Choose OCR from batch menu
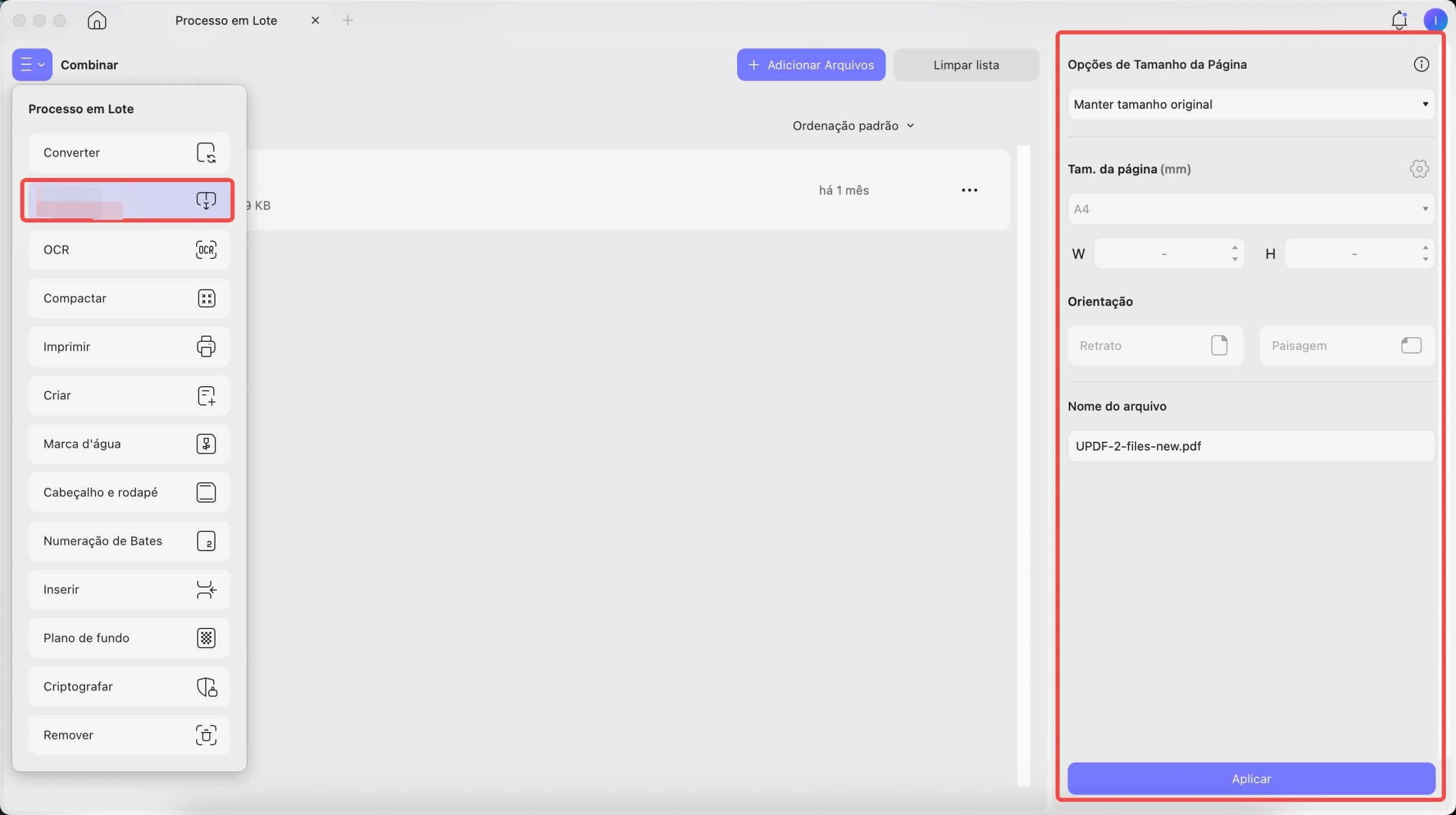 click(129, 250)
